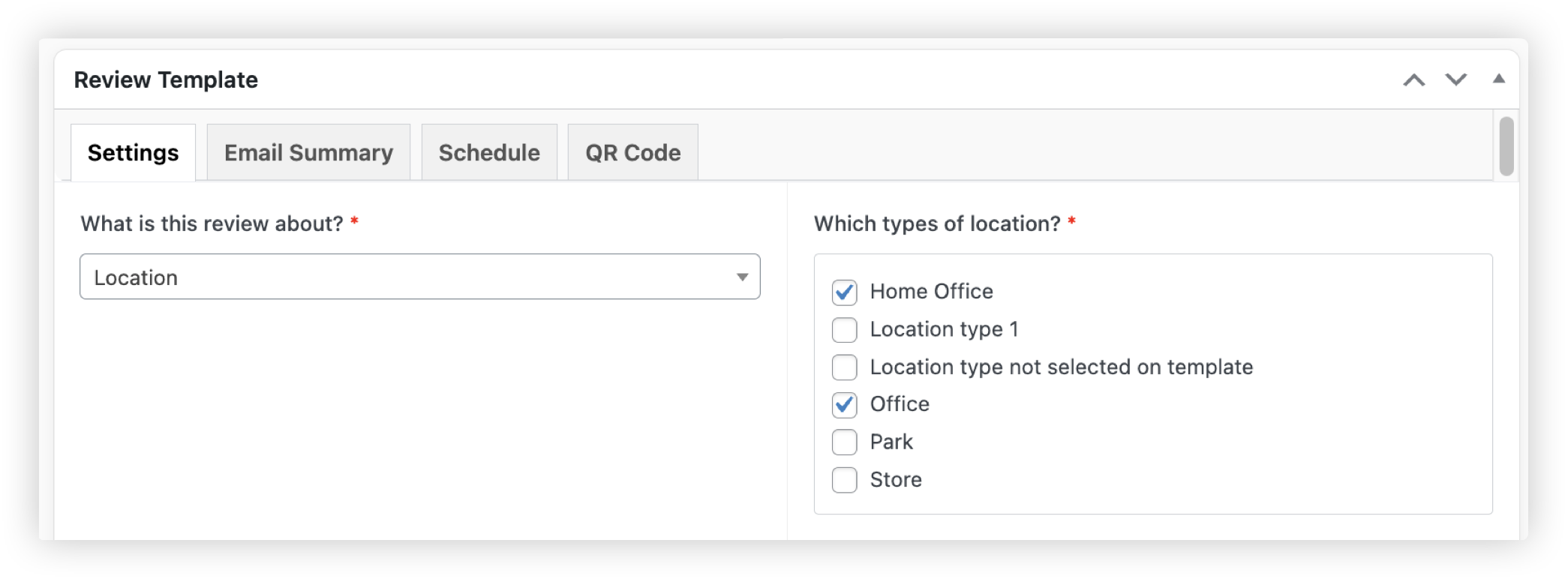This screenshot has width=1568, height=579.
Task: Tick the Park checkbox
Action: [x=844, y=442]
